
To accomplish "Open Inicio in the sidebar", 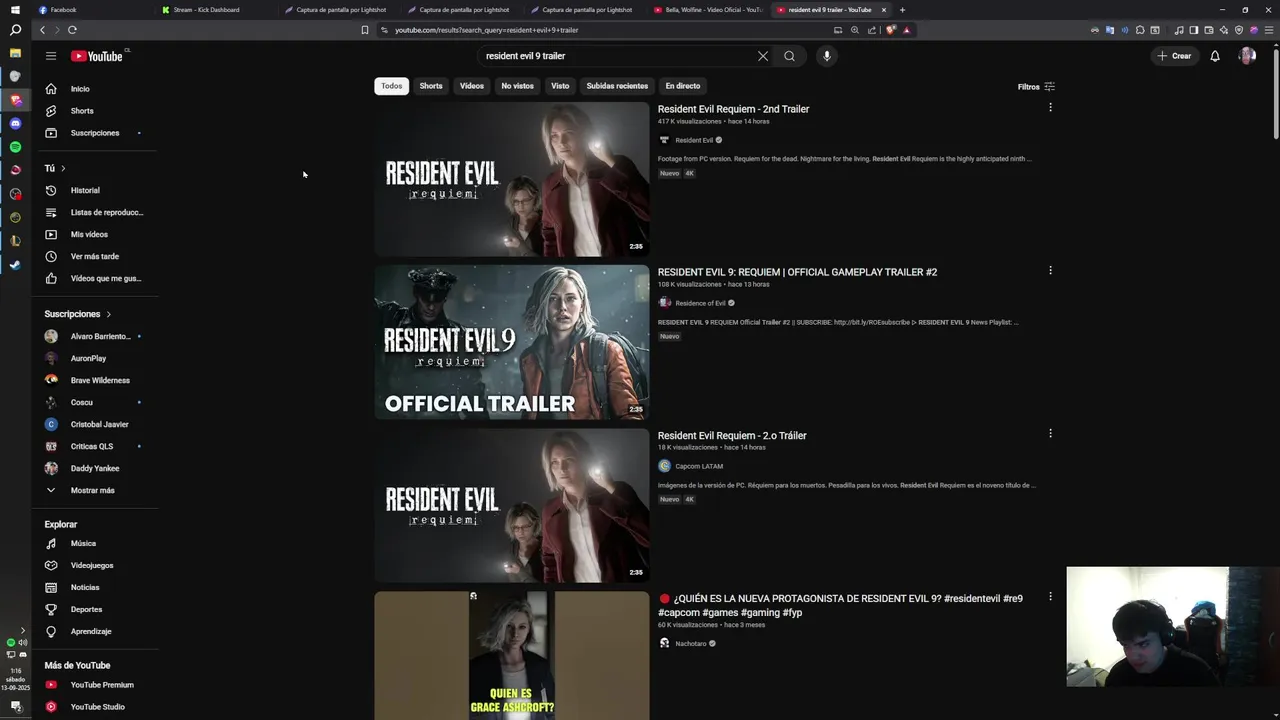I will click(95, 89).
